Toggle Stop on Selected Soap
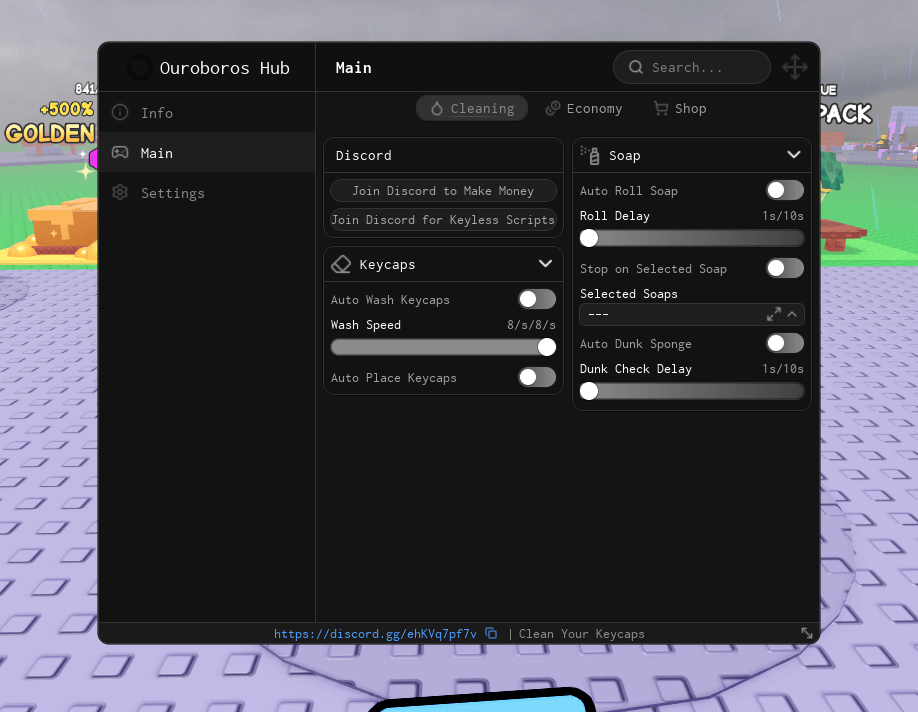 click(785, 268)
